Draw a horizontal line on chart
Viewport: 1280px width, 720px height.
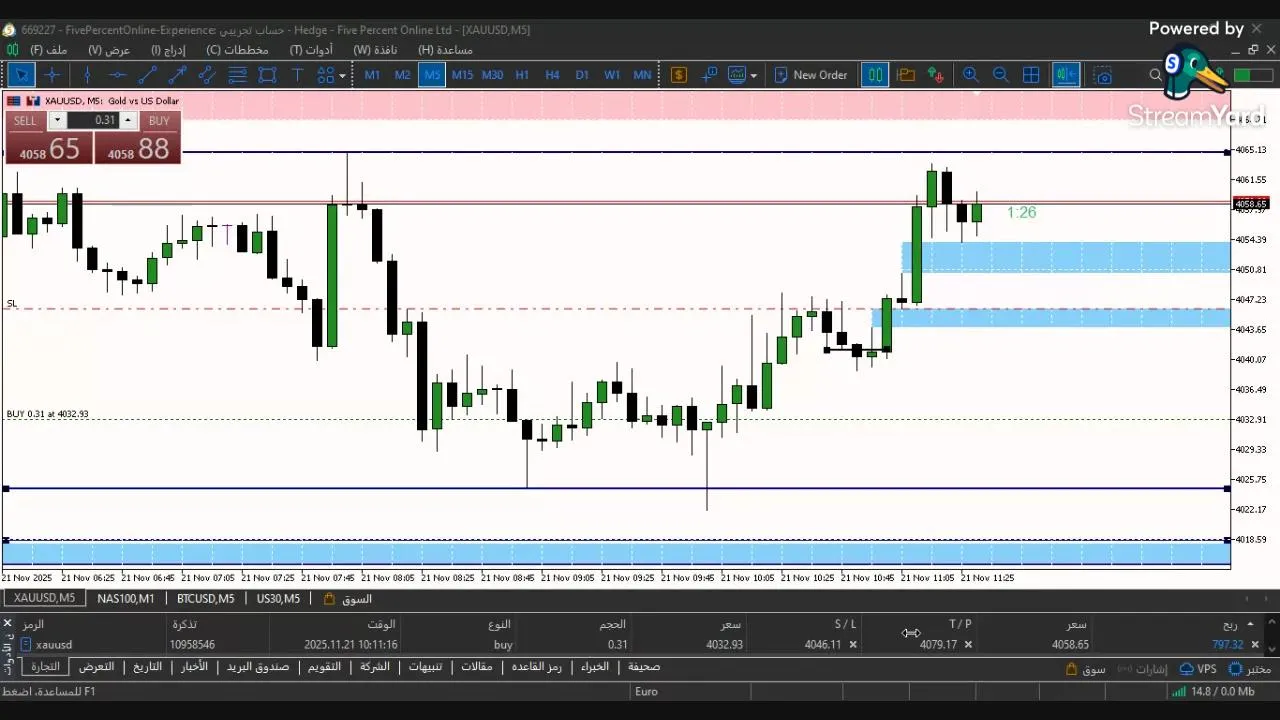(117, 75)
